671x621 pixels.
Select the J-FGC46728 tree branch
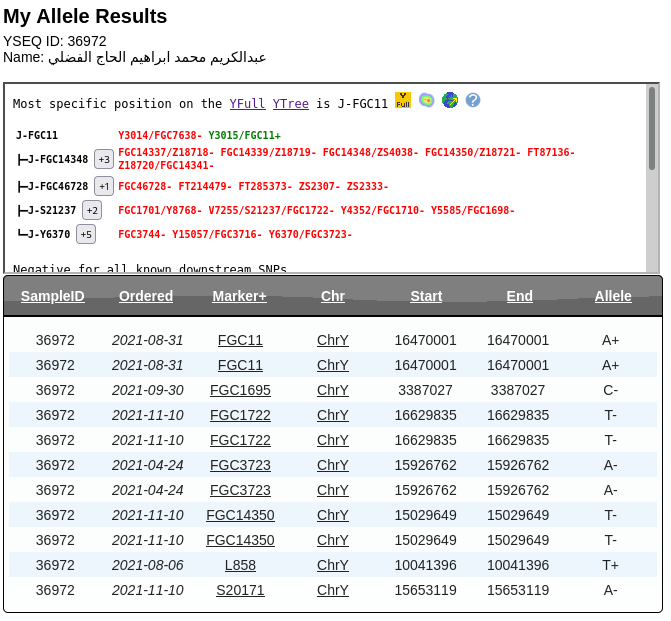pyautogui.click(x=59, y=188)
